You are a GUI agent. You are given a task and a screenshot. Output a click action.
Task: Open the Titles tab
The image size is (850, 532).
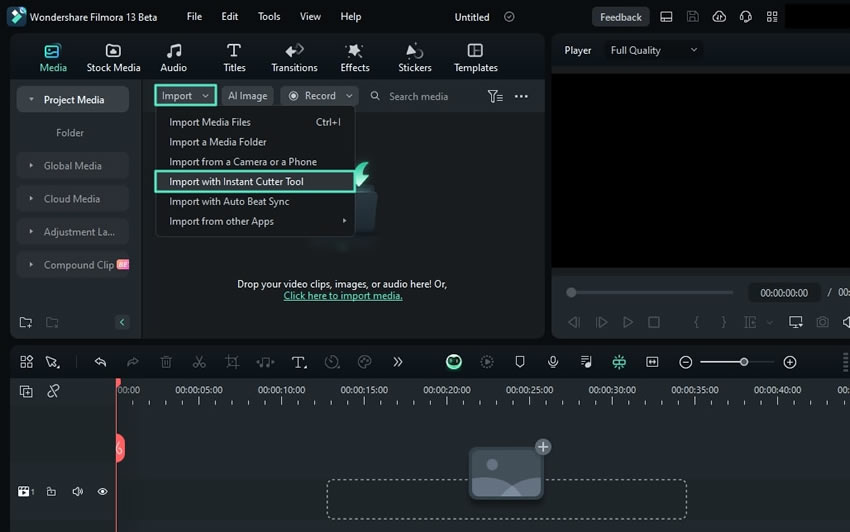[x=234, y=58]
